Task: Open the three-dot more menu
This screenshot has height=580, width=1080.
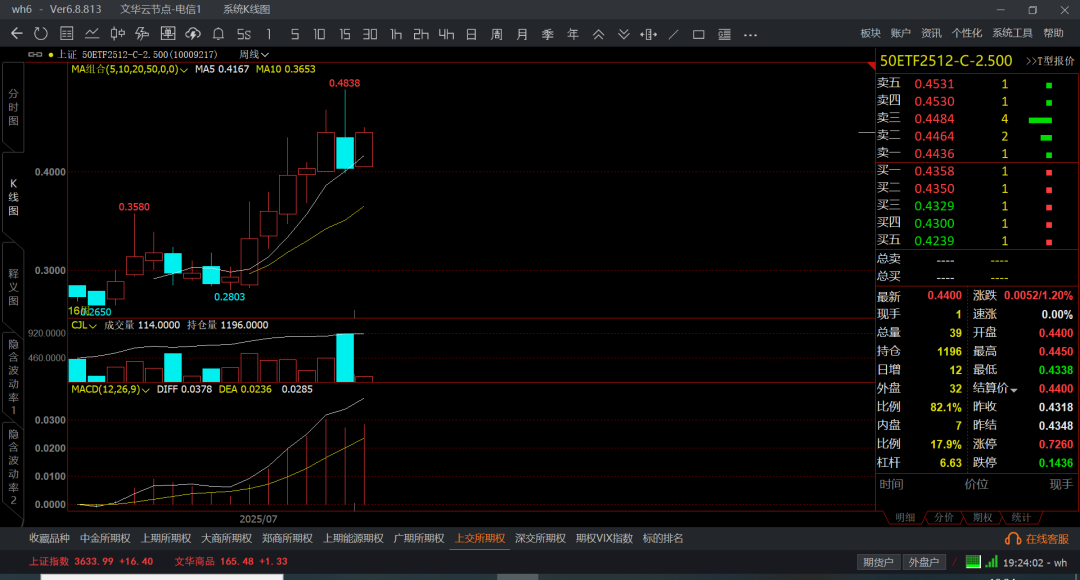Action: (x=750, y=34)
